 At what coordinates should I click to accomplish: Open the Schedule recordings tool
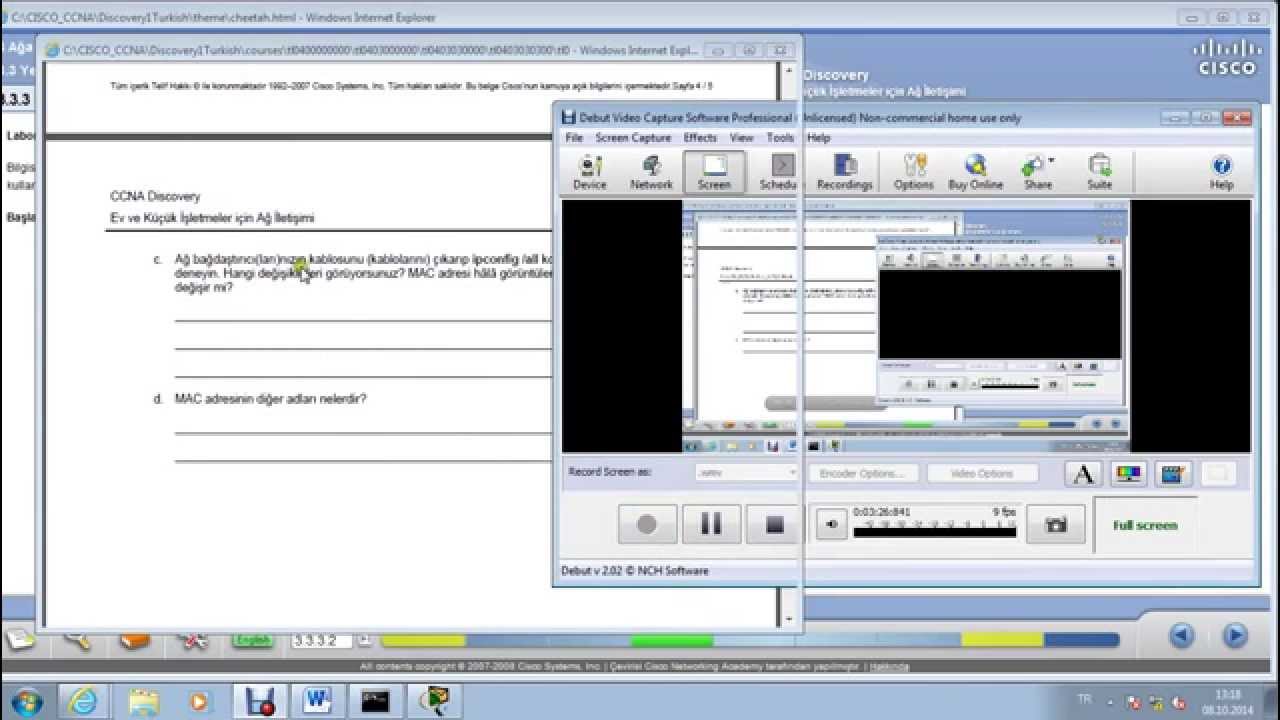click(779, 171)
